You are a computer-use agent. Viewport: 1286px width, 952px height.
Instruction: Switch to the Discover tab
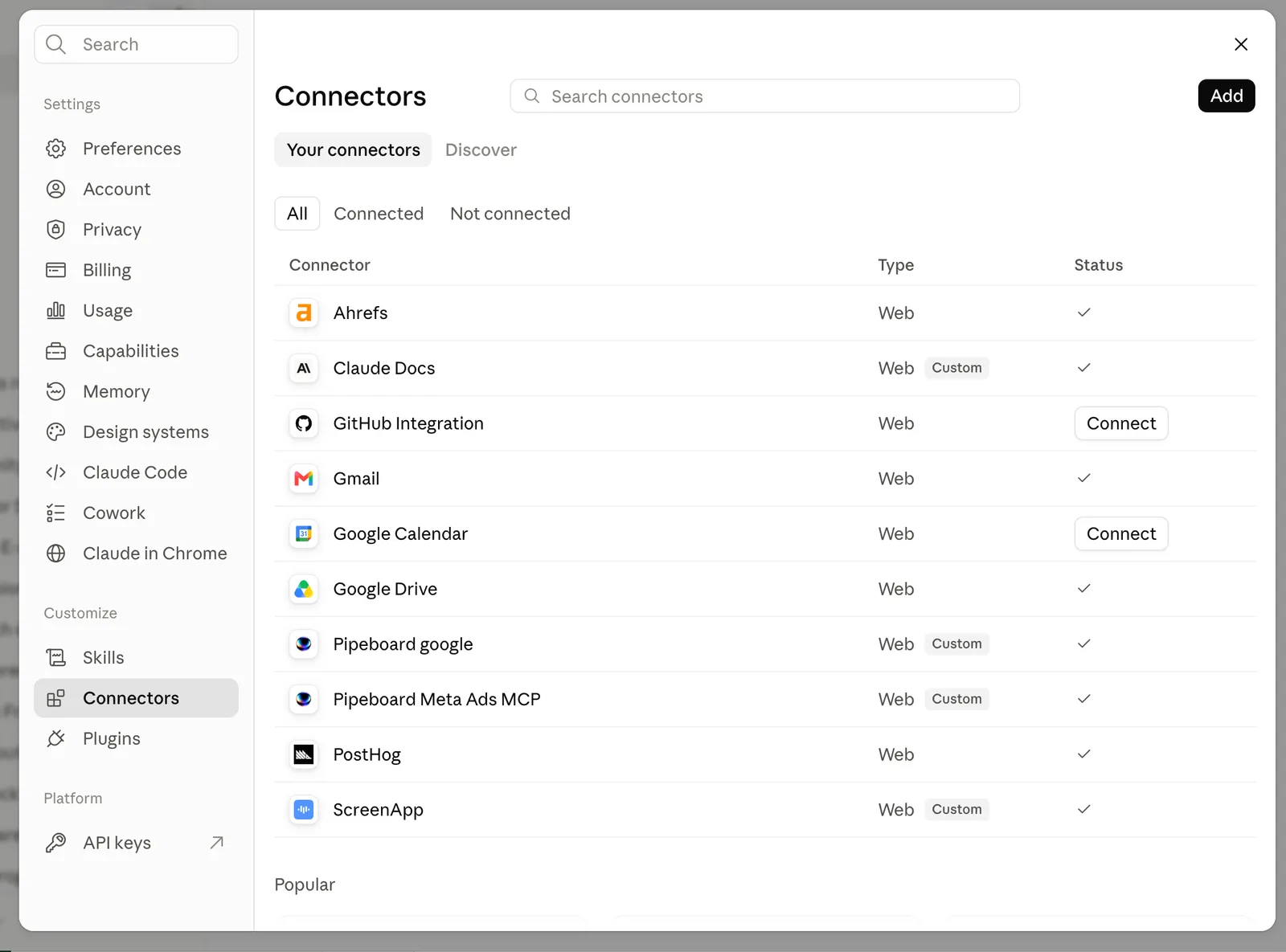tap(481, 150)
